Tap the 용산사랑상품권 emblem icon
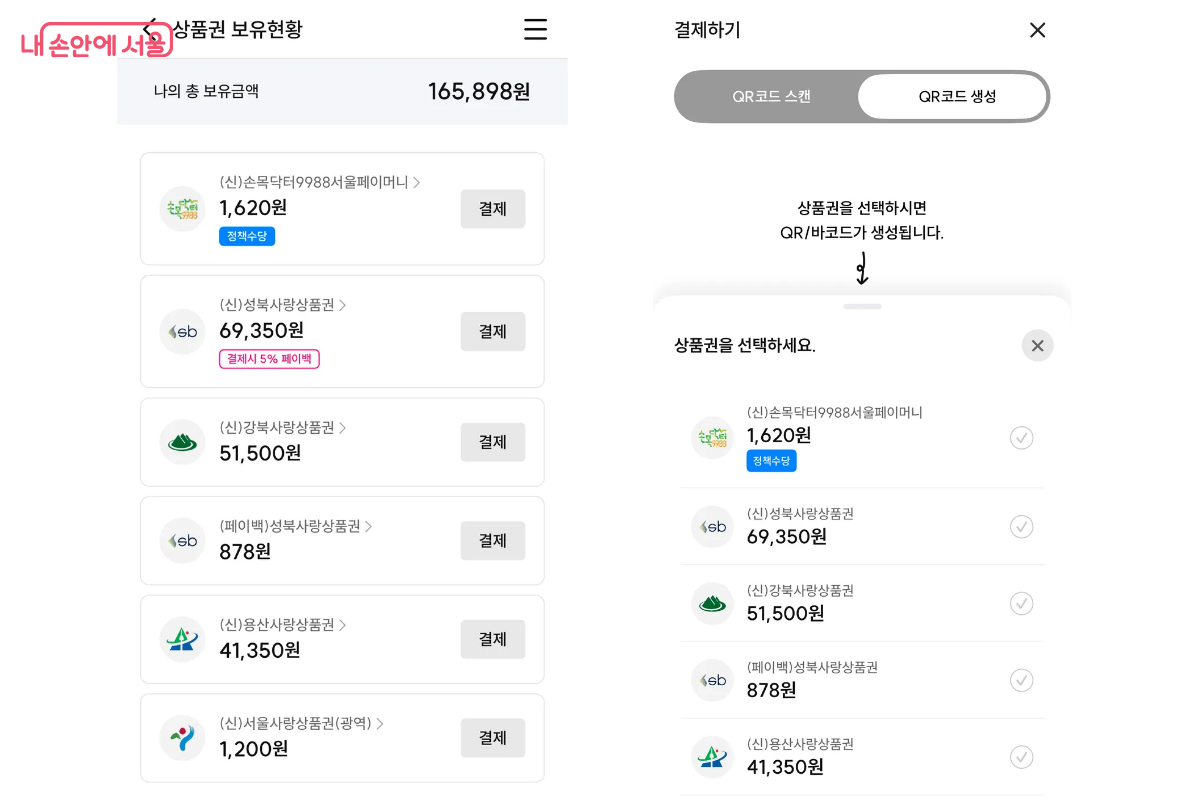1200x800 pixels. tap(182, 639)
